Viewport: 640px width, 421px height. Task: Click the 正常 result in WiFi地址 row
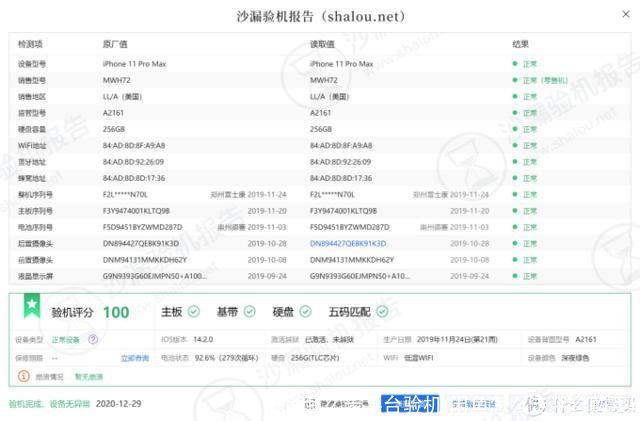(530, 146)
